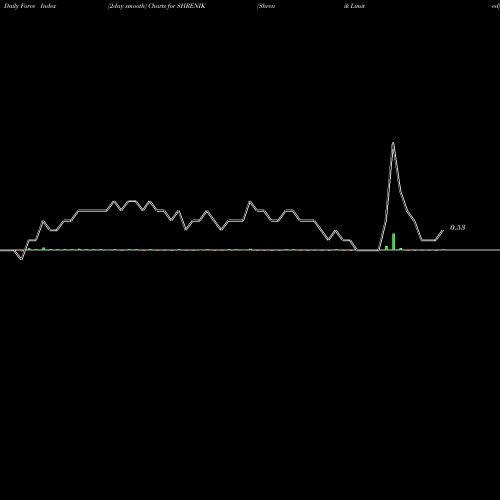Click the peak of the force index spike
500x500 pixels.
click(x=393, y=143)
